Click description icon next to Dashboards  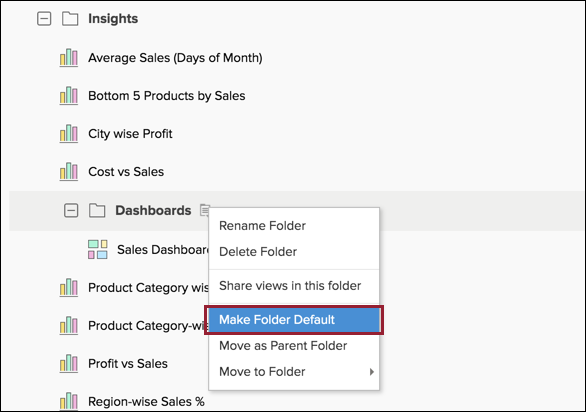[x=204, y=210]
